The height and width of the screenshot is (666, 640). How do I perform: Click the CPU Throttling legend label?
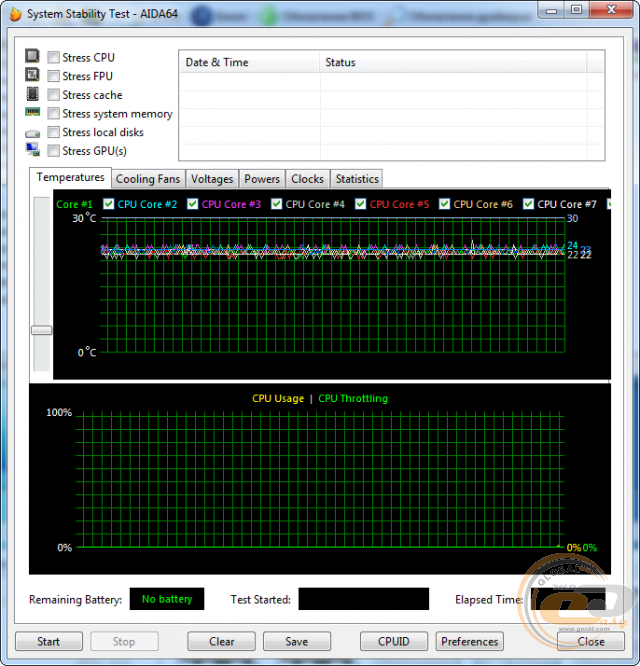click(353, 398)
